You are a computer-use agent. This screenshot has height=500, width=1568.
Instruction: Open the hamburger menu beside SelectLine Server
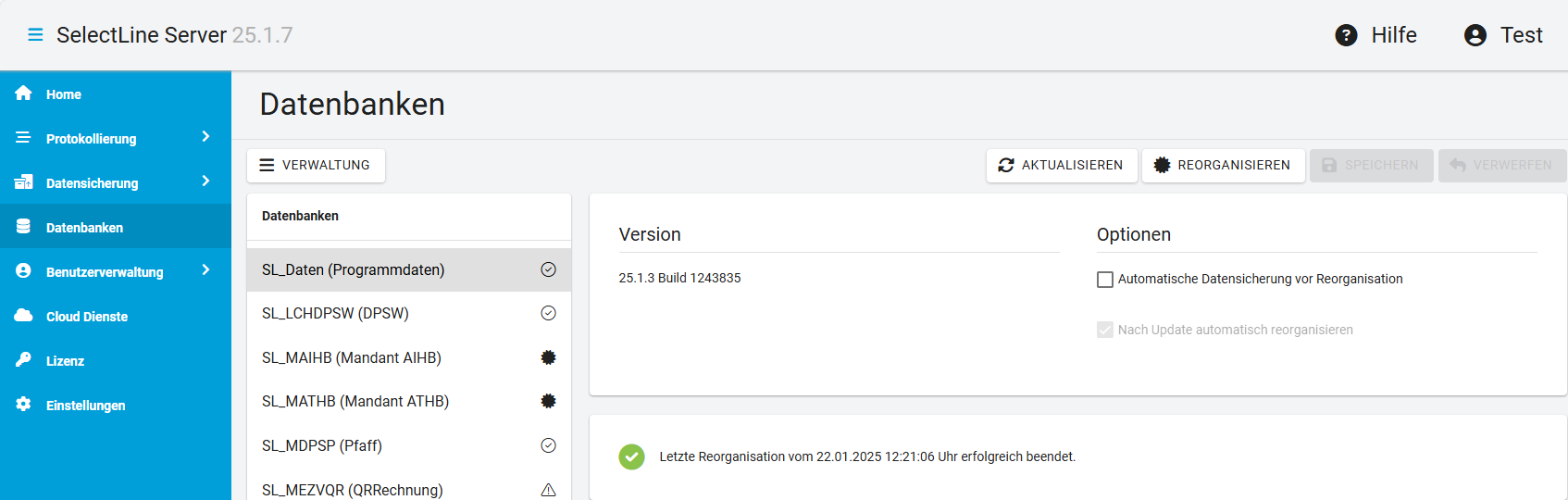pyautogui.click(x=35, y=35)
